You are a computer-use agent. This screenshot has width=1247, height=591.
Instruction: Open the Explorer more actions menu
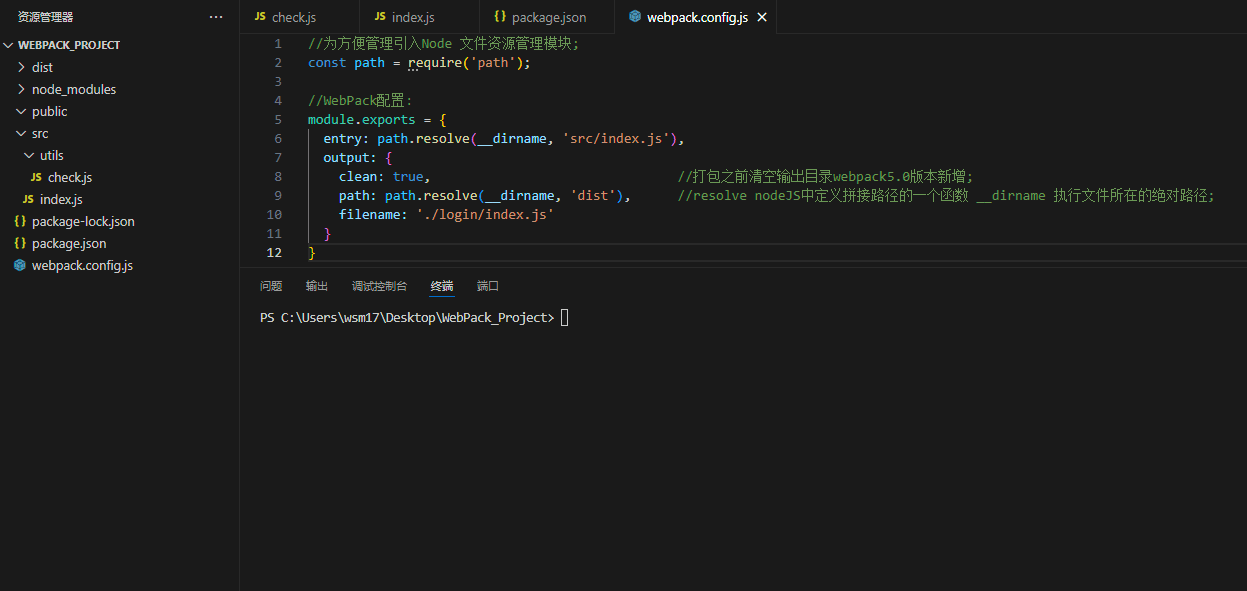click(216, 16)
